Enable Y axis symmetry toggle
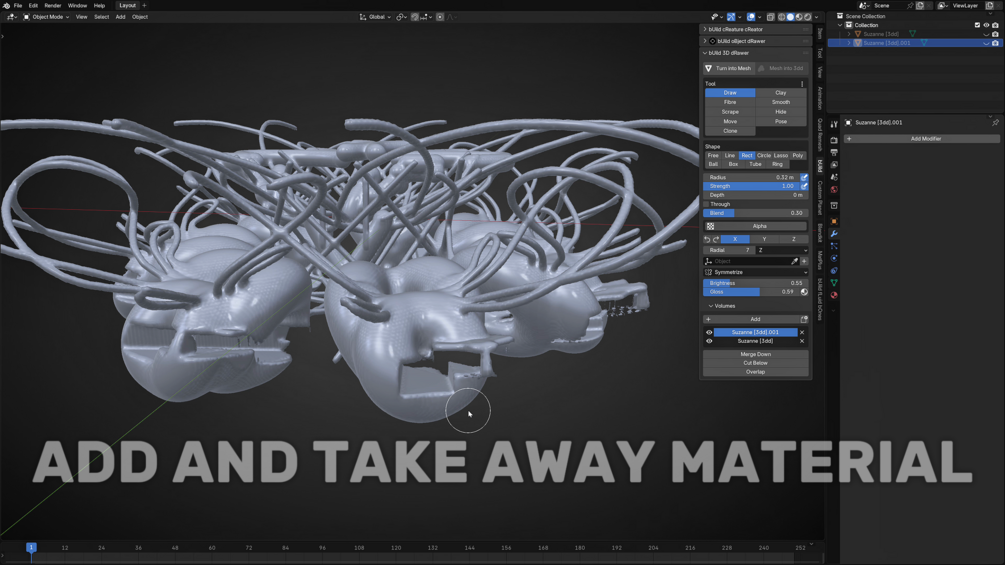This screenshot has height=565, width=1005. pyautogui.click(x=764, y=240)
